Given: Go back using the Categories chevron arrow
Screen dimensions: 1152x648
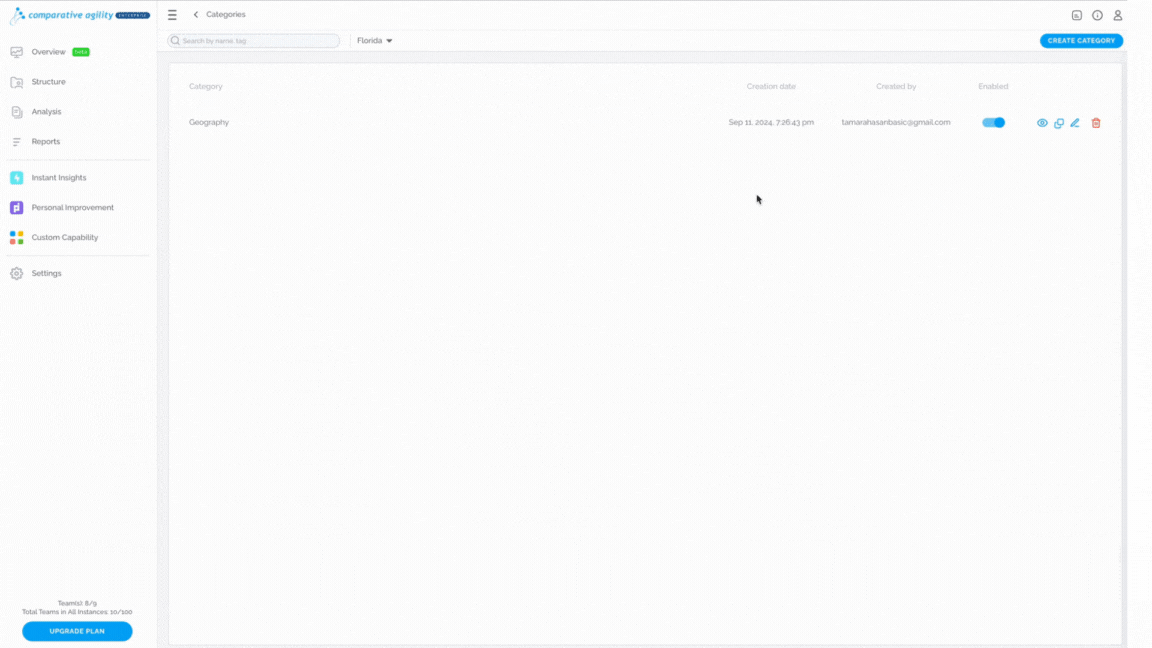Looking at the screenshot, I should pyautogui.click(x=195, y=15).
